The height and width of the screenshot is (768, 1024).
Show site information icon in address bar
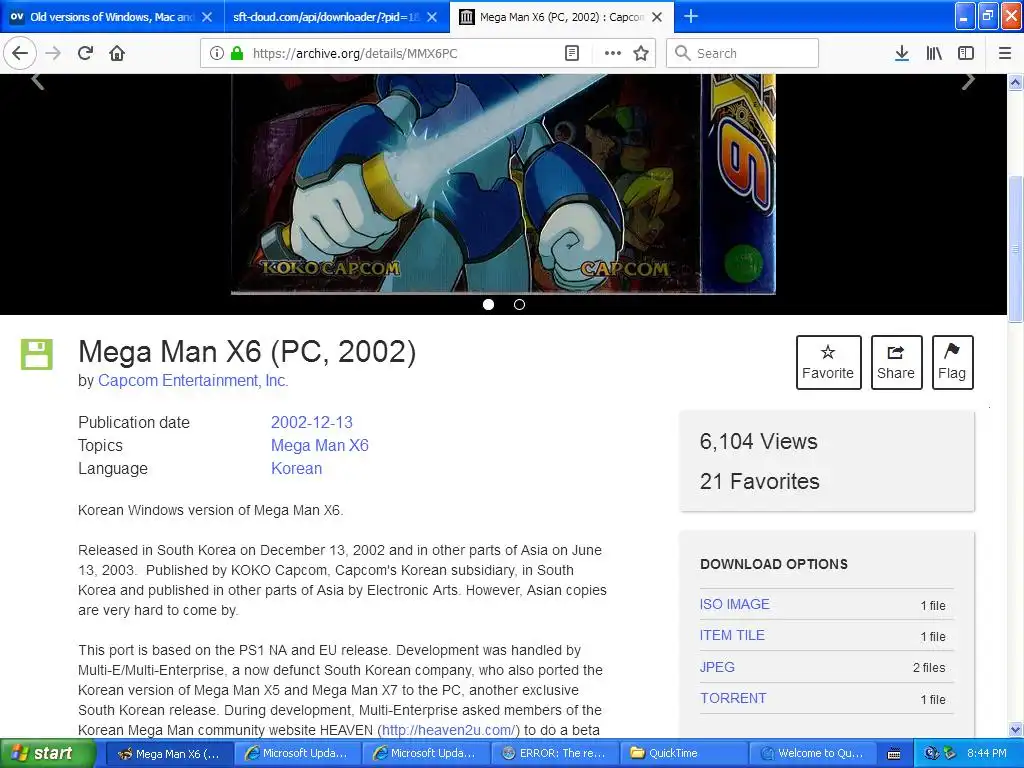216,53
